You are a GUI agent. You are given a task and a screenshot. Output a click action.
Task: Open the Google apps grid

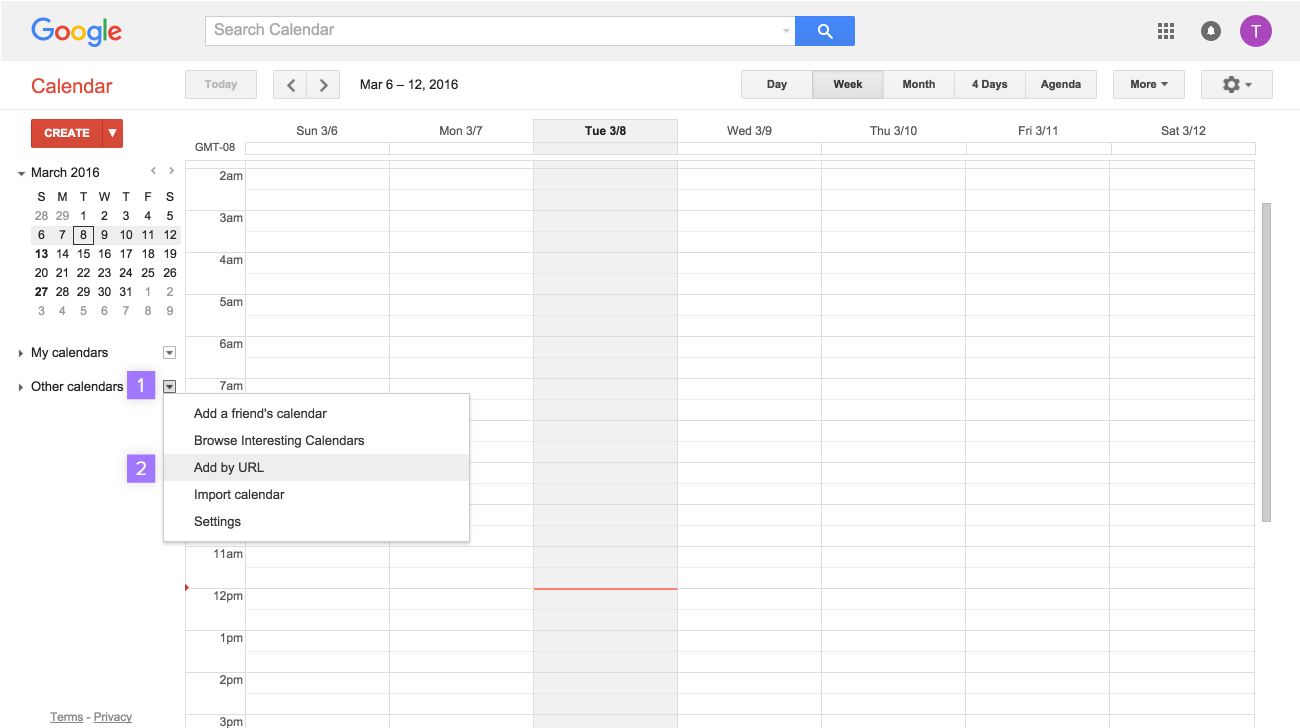tap(1165, 31)
